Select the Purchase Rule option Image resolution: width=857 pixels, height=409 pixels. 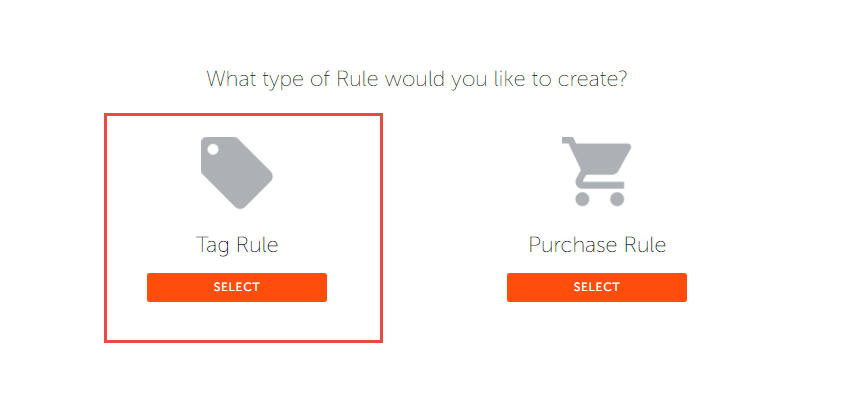click(x=597, y=287)
